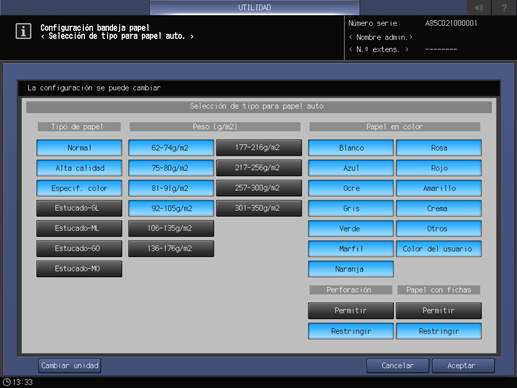The image size is (517, 388).
Task: Toggle Normal paper type
Action: (79, 148)
